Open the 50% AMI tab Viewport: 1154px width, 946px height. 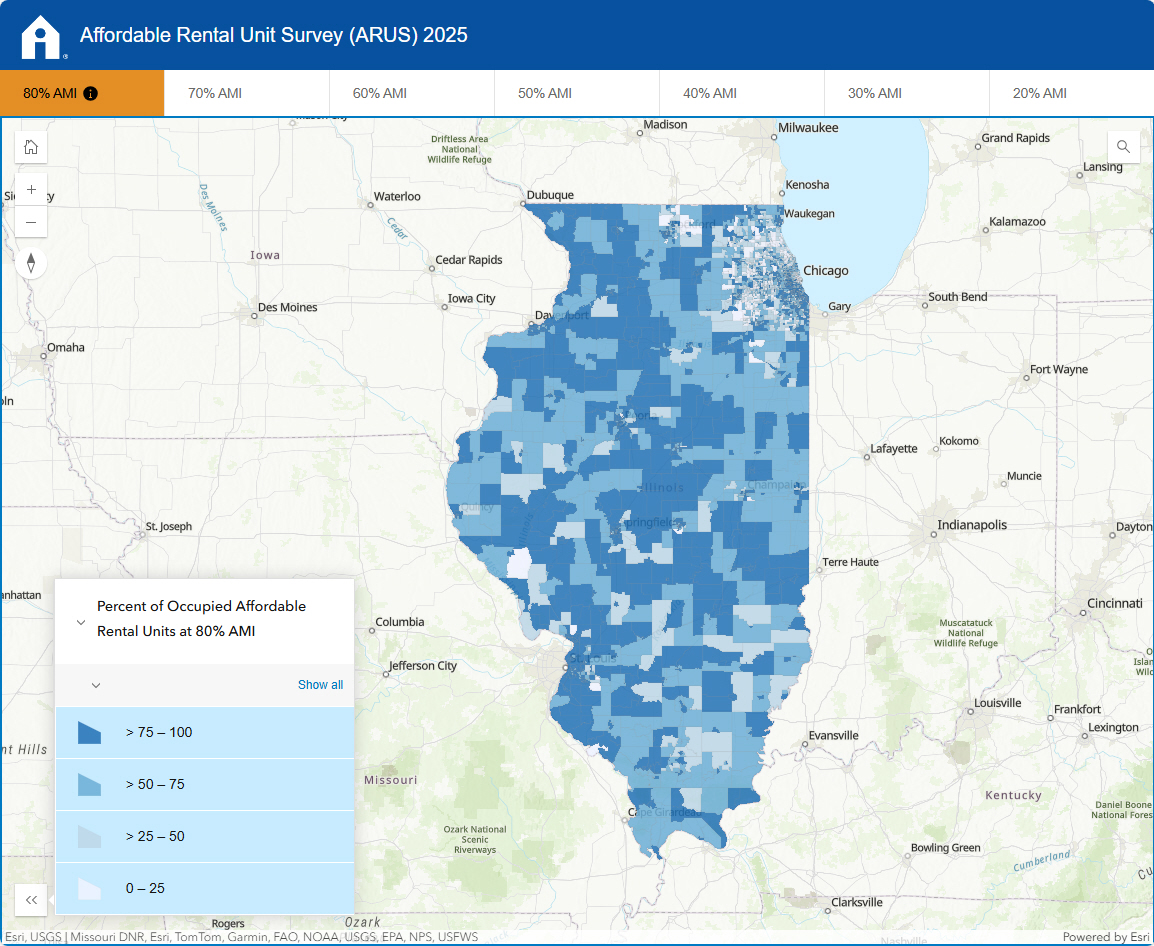click(576, 93)
